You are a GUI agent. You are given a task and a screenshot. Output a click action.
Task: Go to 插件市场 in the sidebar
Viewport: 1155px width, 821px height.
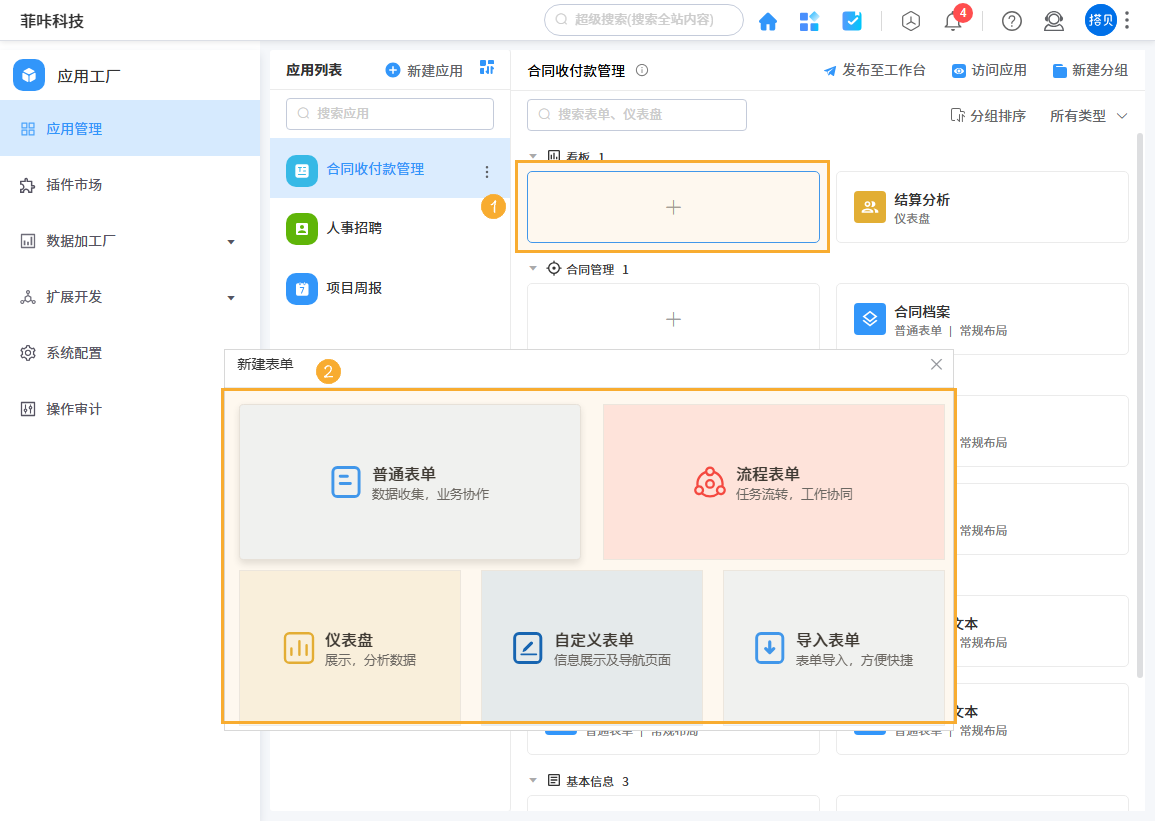75,184
